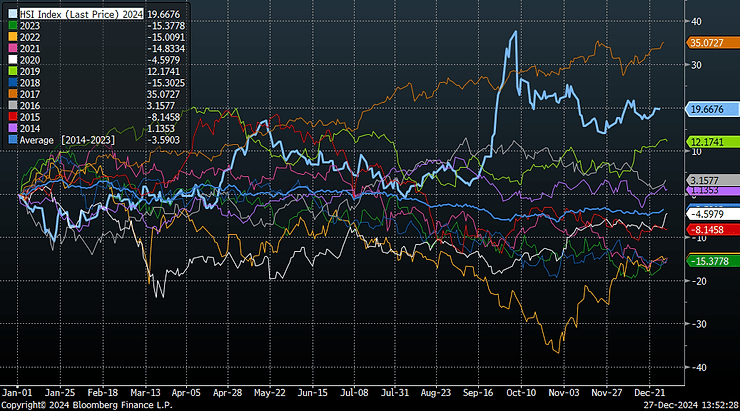Image resolution: width=740 pixels, height=411 pixels.
Task: Click the white -4.5979 price tag on right axis
Action: click(709, 214)
